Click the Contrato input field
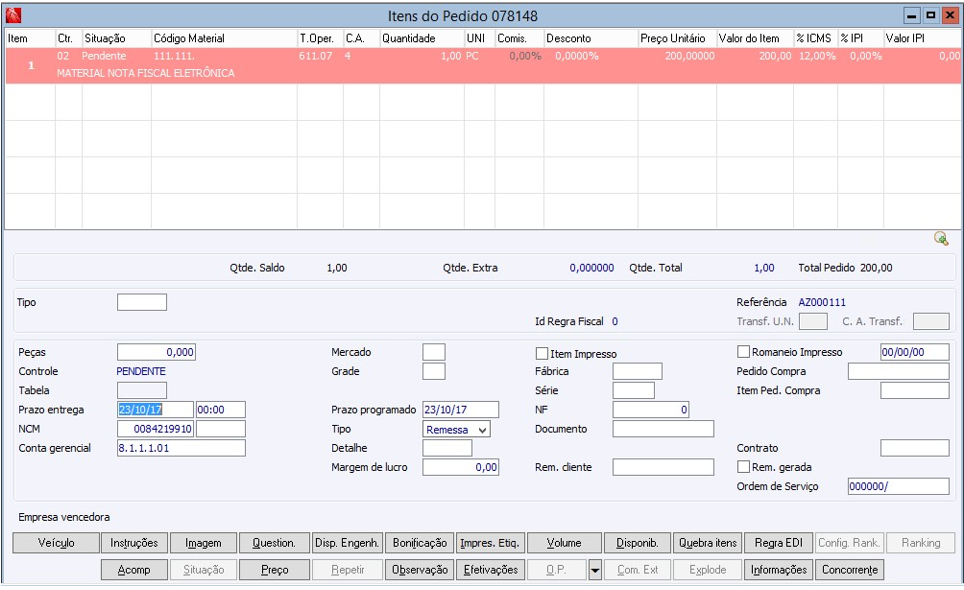Image resolution: width=964 pixels, height=590 pixels. point(915,447)
